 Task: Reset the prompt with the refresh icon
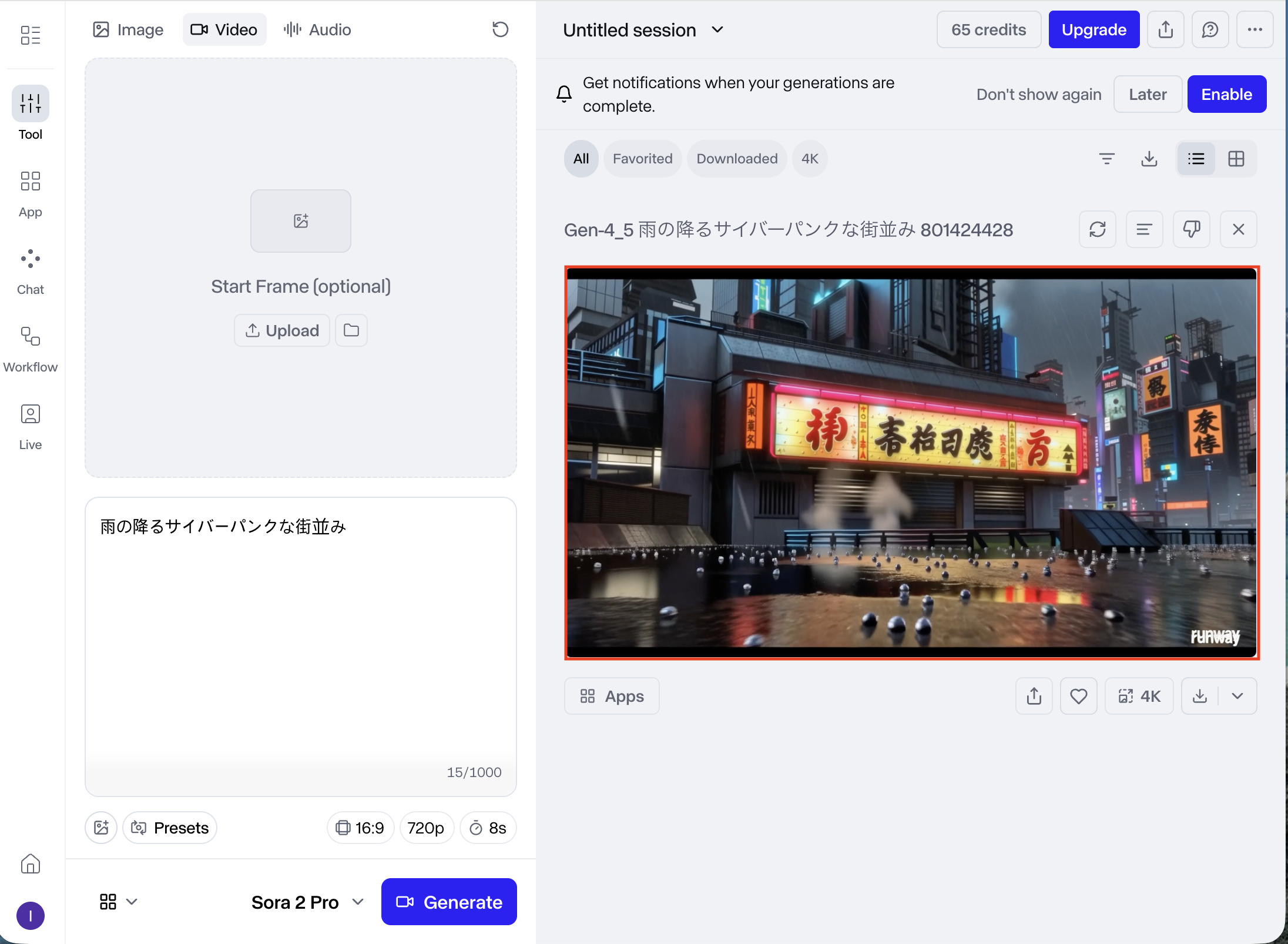point(500,29)
